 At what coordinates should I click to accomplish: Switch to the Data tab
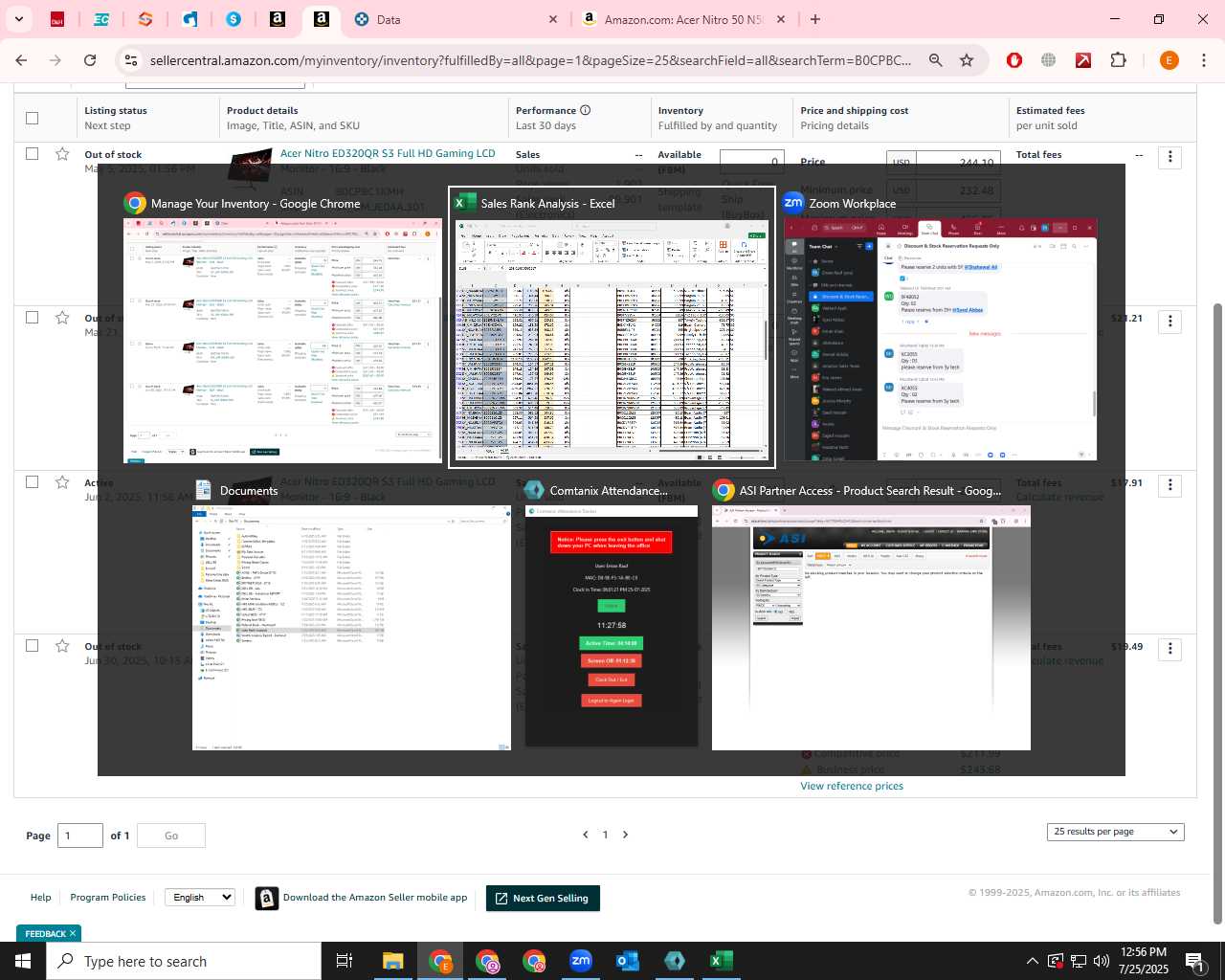pyautogui.click(x=456, y=19)
